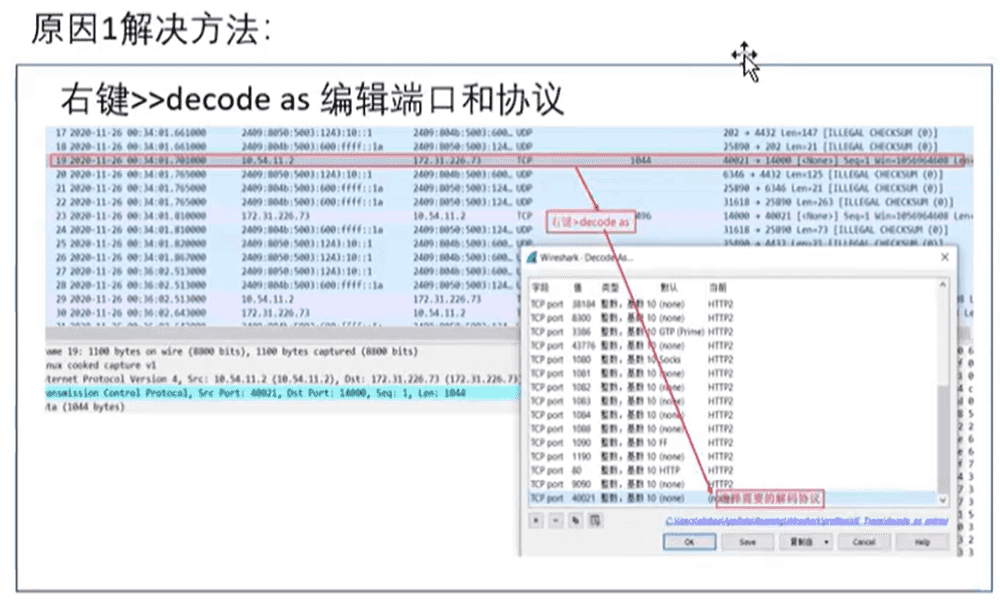This screenshot has width=1000, height=604.
Task: Click the copy entry icon in Decode As
Action: pos(575,520)
